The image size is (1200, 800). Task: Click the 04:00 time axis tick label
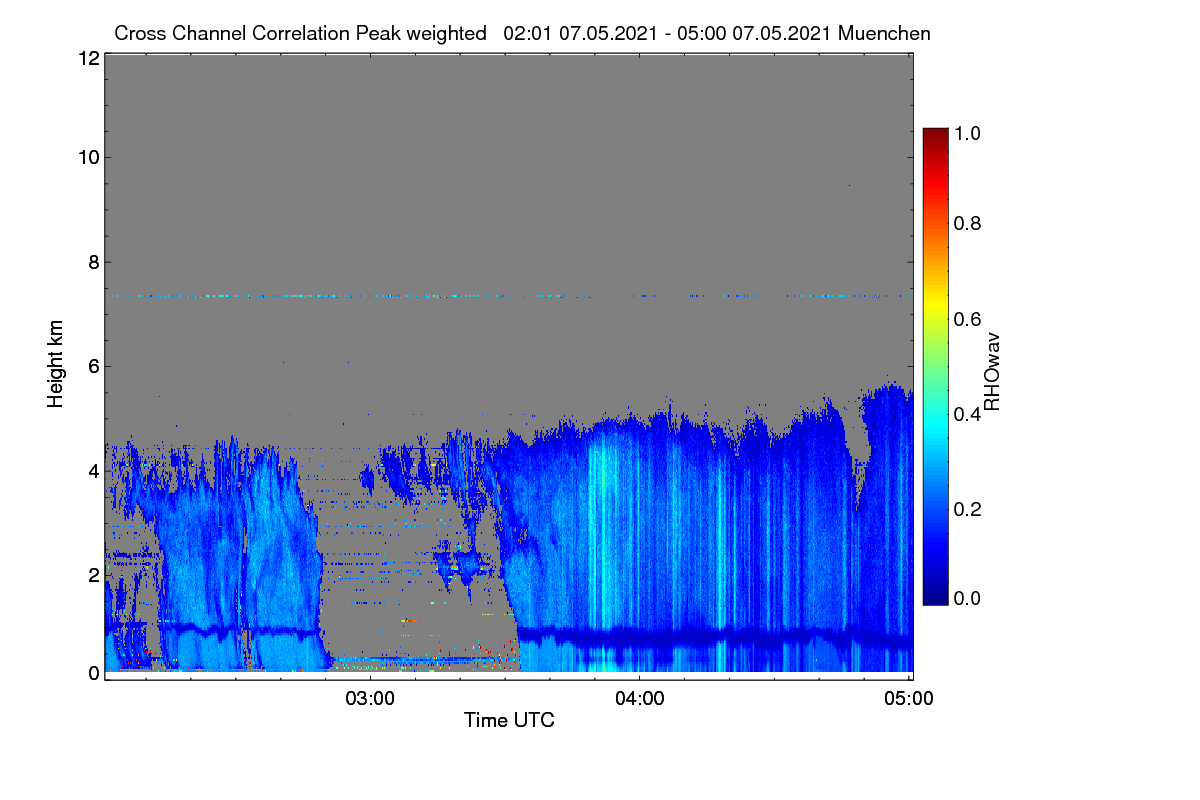pyautogui.click(x=640, y=699)
